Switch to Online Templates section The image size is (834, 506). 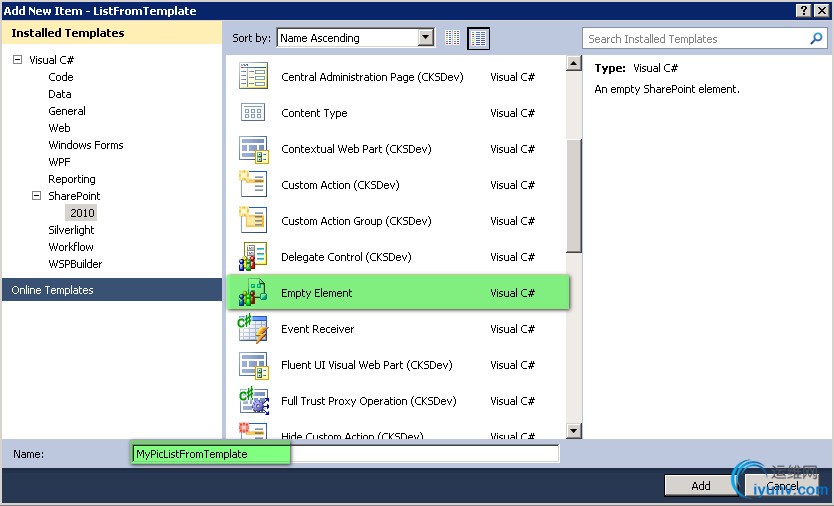point(112,289)
